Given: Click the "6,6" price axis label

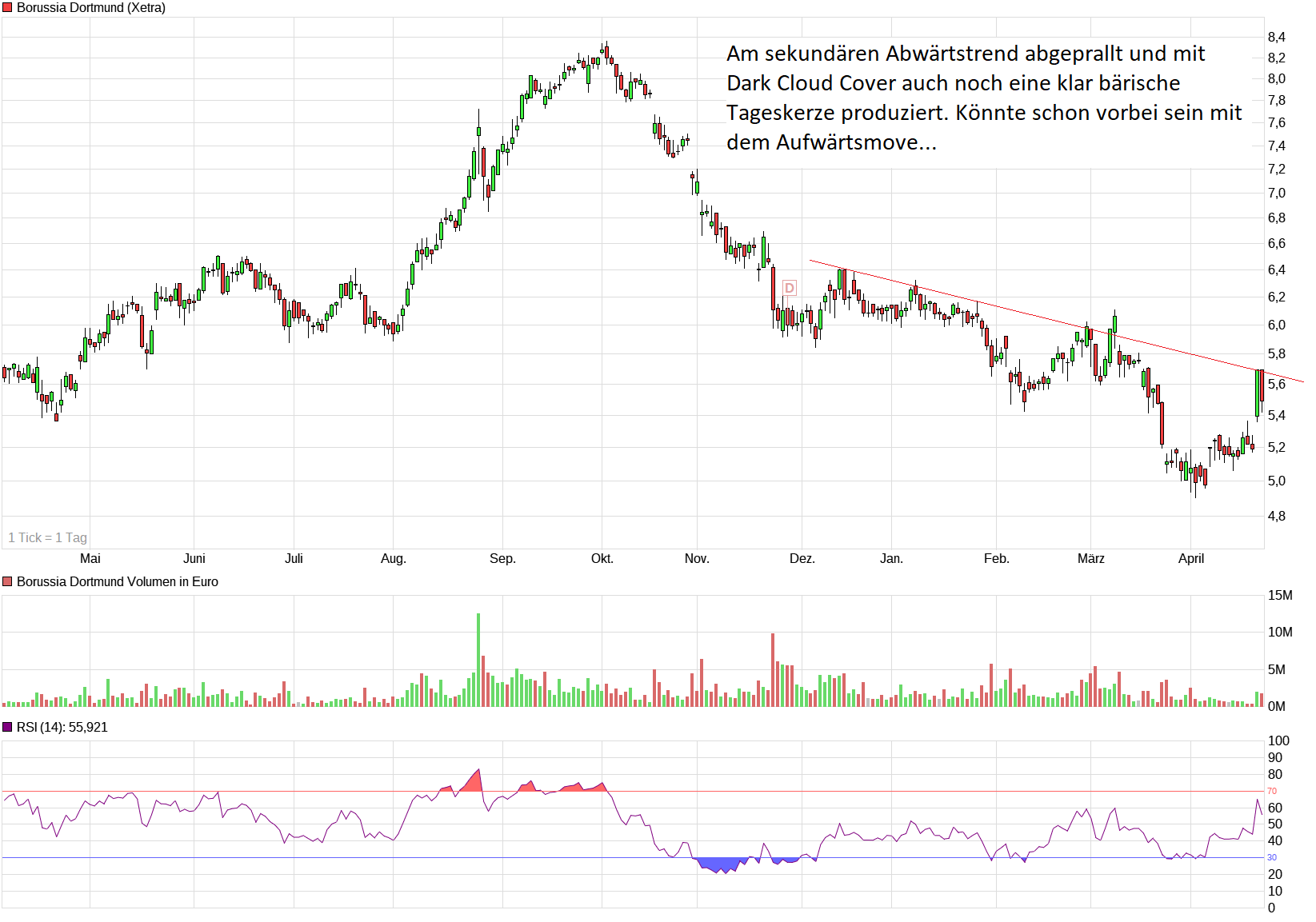Looking at the screenshot, I should pyautogui.click(x=1277, y=244).
